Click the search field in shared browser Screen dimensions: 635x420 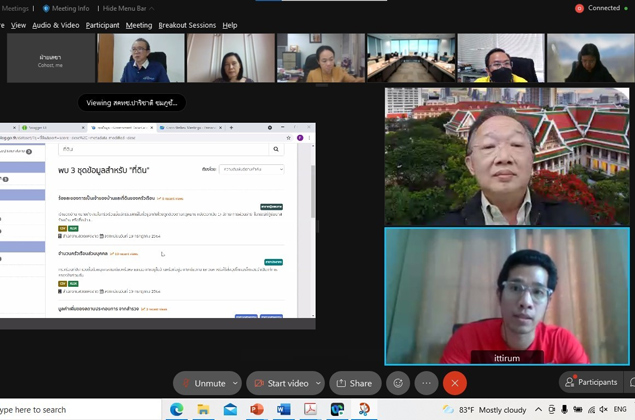(164, 149)
